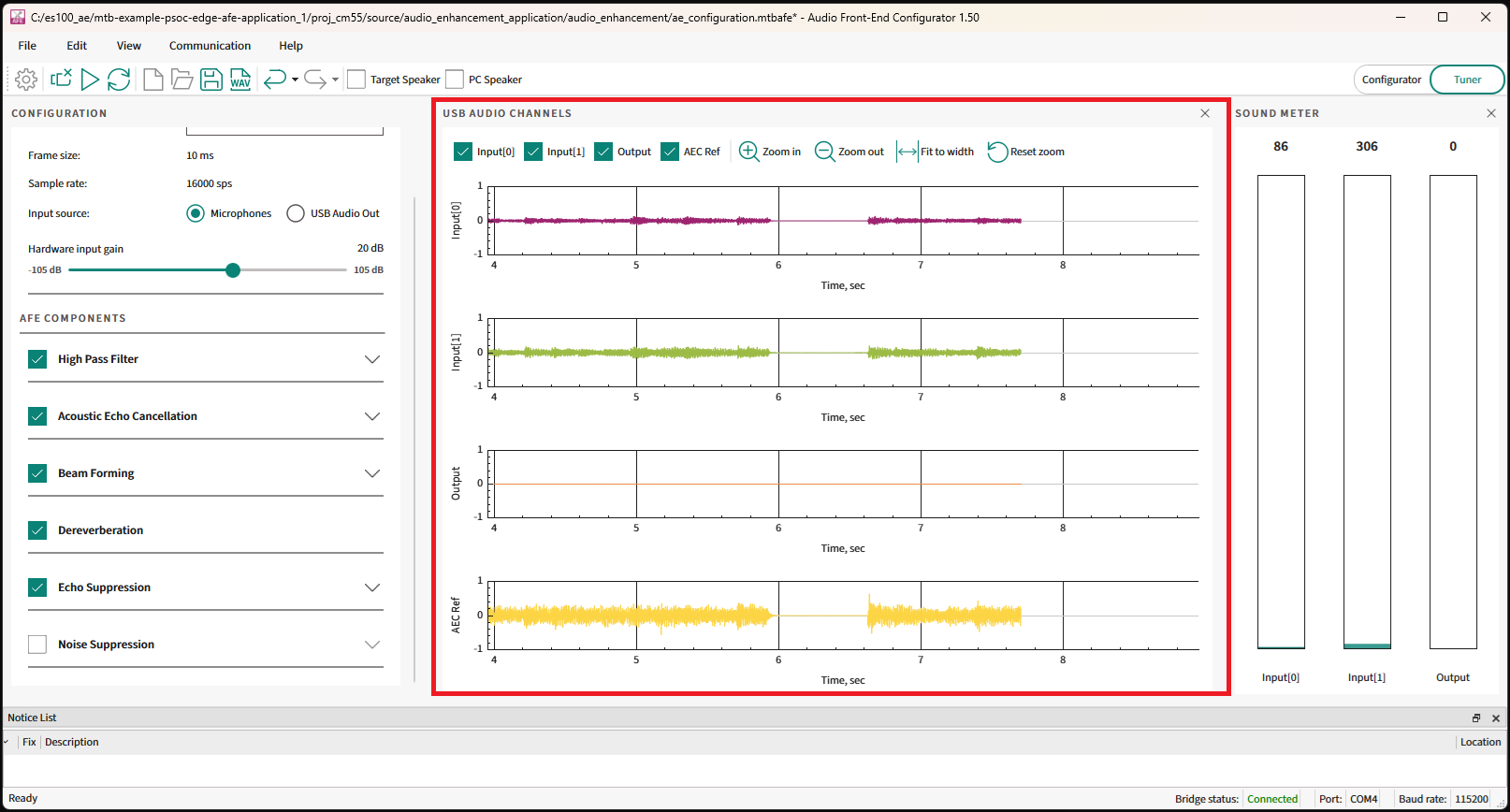Click the save floppy disk icon
The width and height of the screenshot is (1510, 812).
211,80
